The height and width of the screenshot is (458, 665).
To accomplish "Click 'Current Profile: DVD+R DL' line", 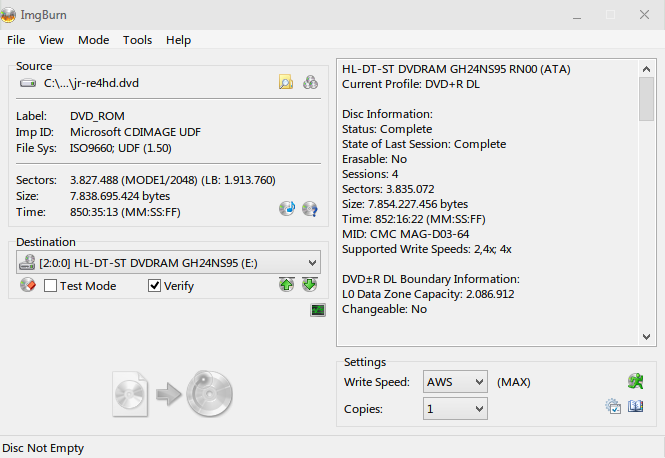I will (411, 84).
